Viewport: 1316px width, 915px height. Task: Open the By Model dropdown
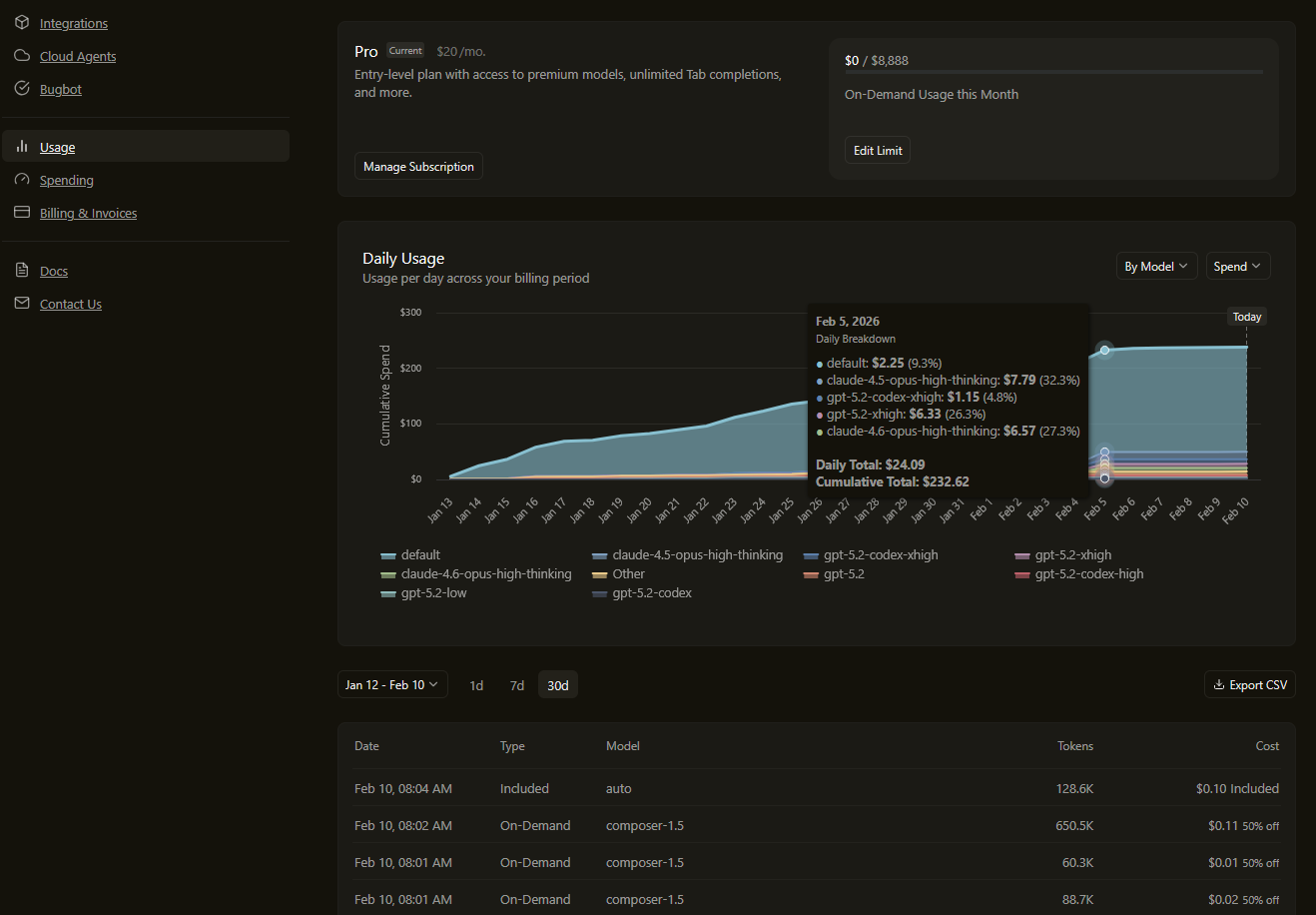pos(1156,267)
